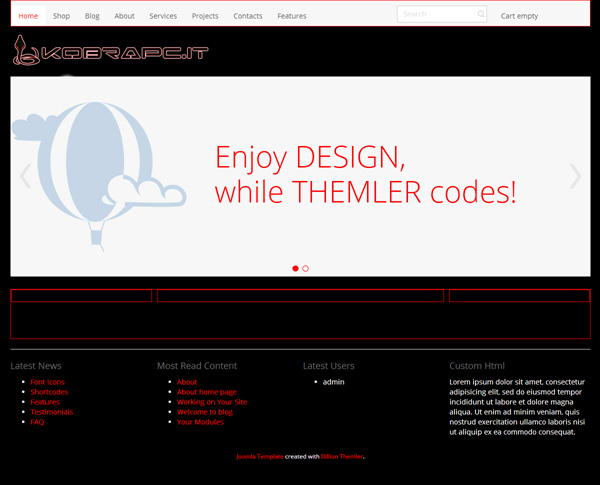
Task: Open the FAQ news link
Action: point(37,421)
